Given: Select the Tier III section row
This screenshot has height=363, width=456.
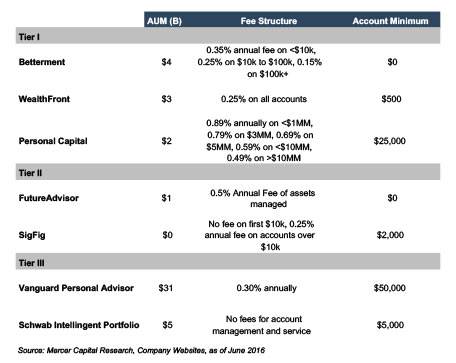Looking at the screenshot, I should point(228,262).
